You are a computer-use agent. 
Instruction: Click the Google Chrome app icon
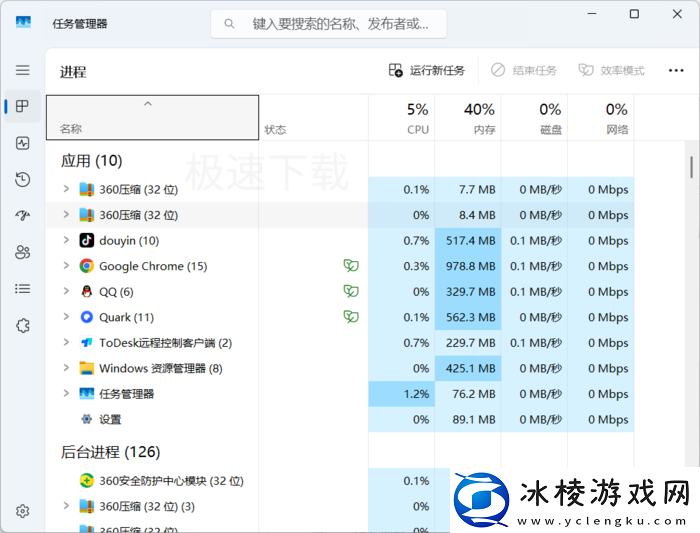87,266
